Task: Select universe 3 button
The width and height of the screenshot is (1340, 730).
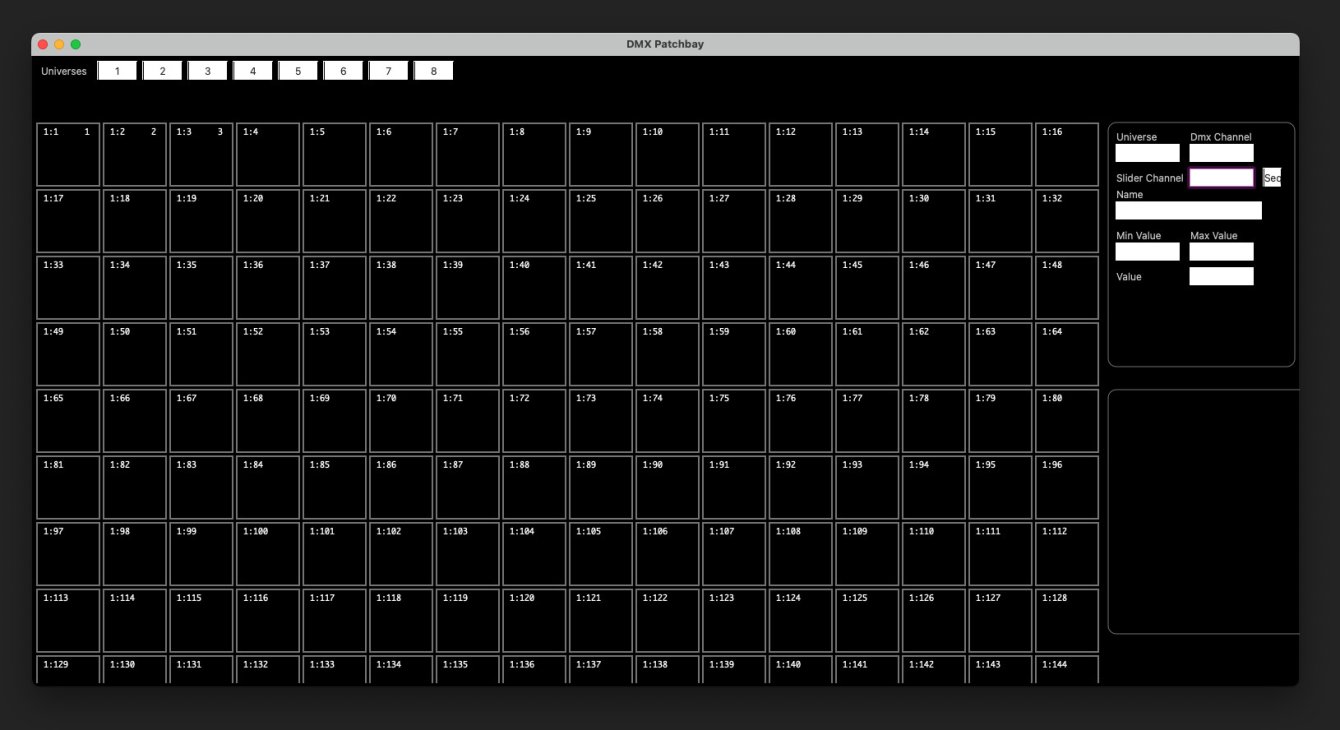Action: [x=207, y=71]
